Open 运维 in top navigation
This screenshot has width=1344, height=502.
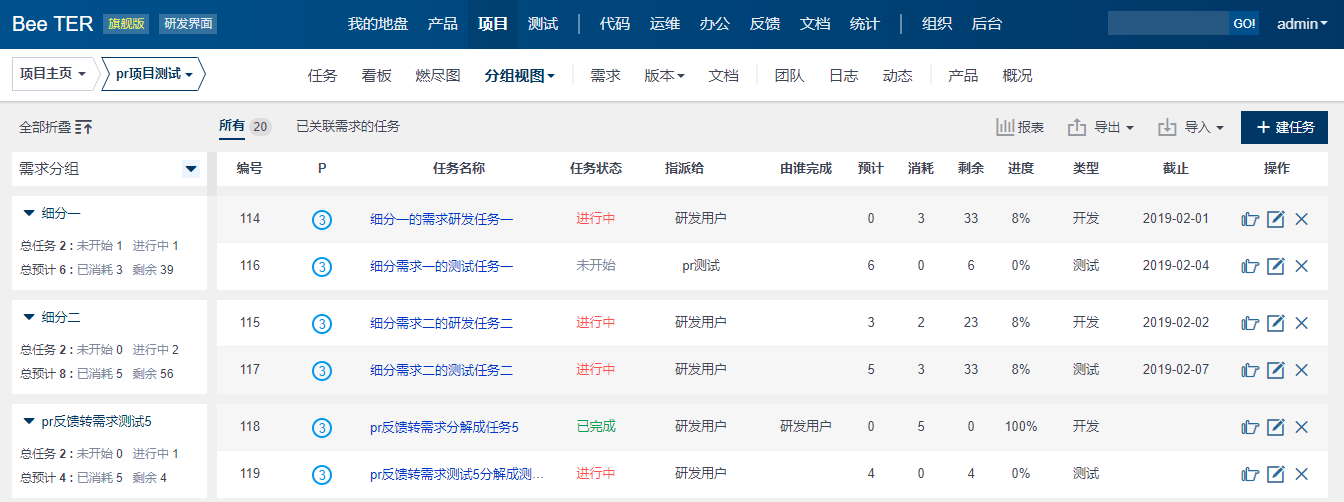(x=665, y=24)
